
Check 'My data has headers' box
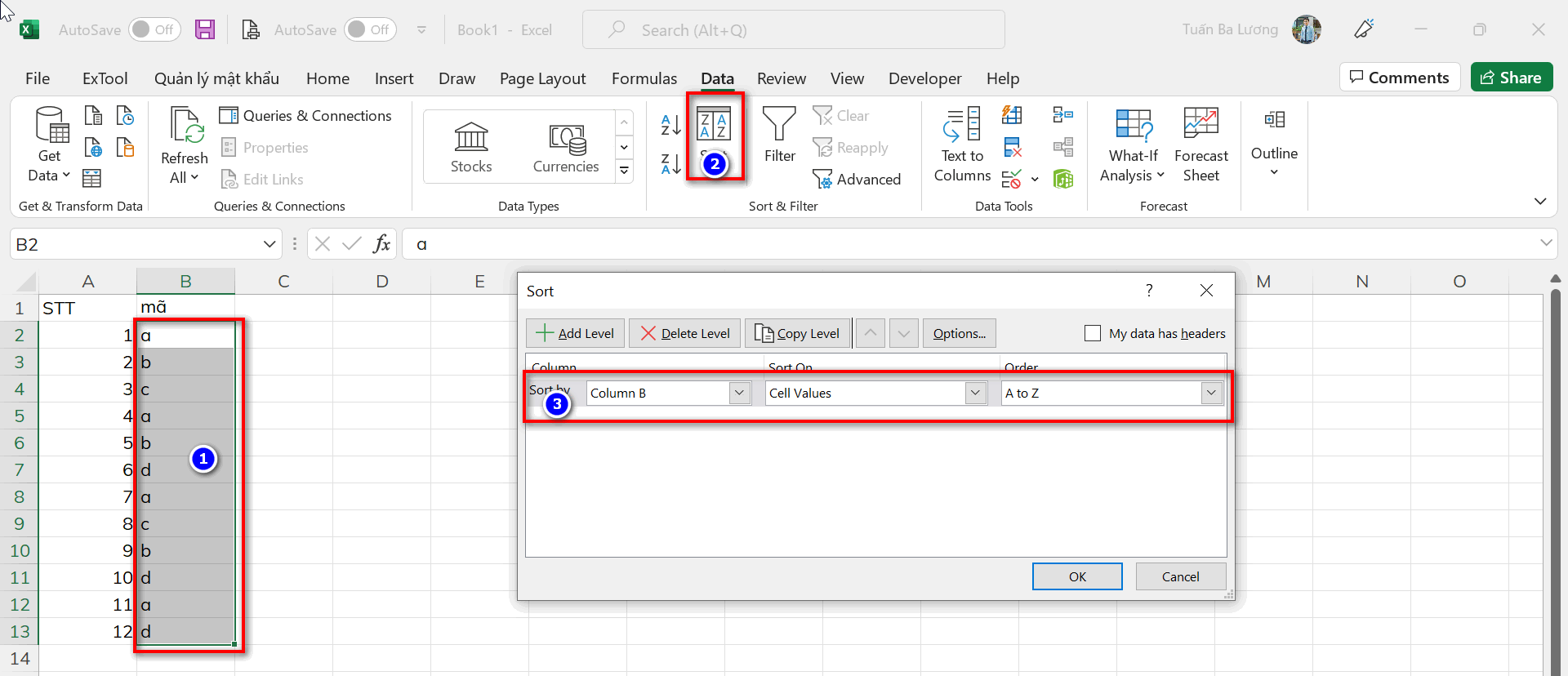[x=1093, y=333]
